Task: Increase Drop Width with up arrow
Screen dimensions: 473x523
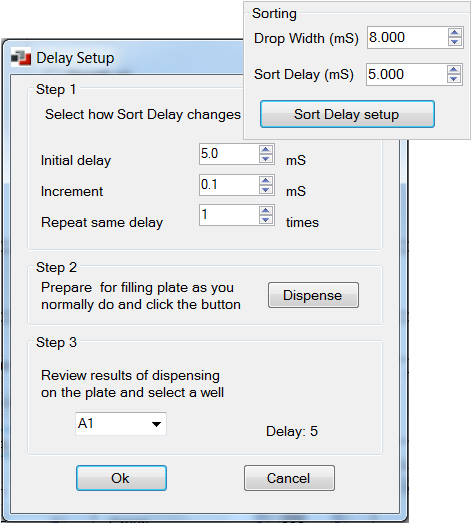Action: click(x=455, y=33)
